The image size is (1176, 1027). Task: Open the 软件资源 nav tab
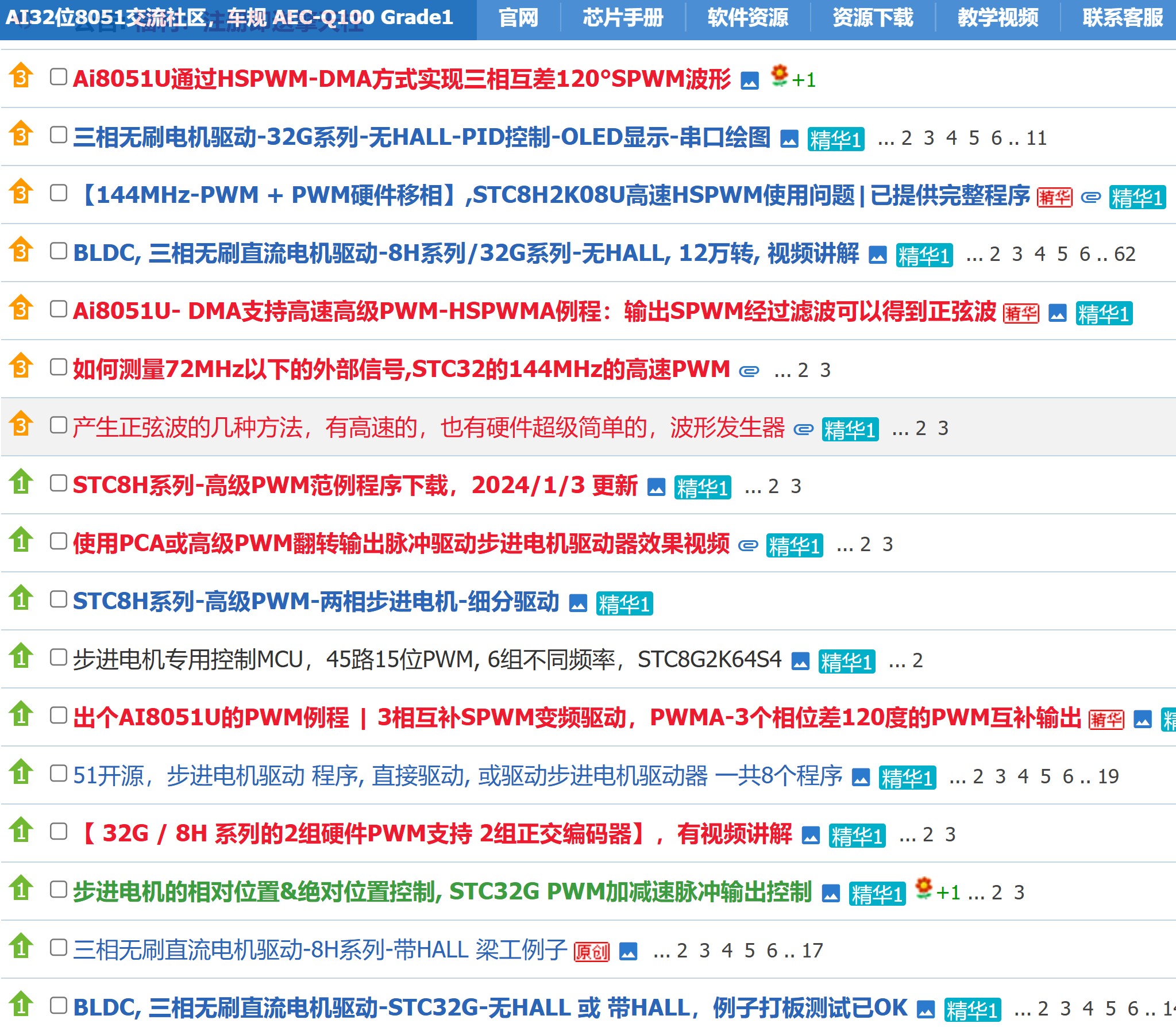coord(748,18)
